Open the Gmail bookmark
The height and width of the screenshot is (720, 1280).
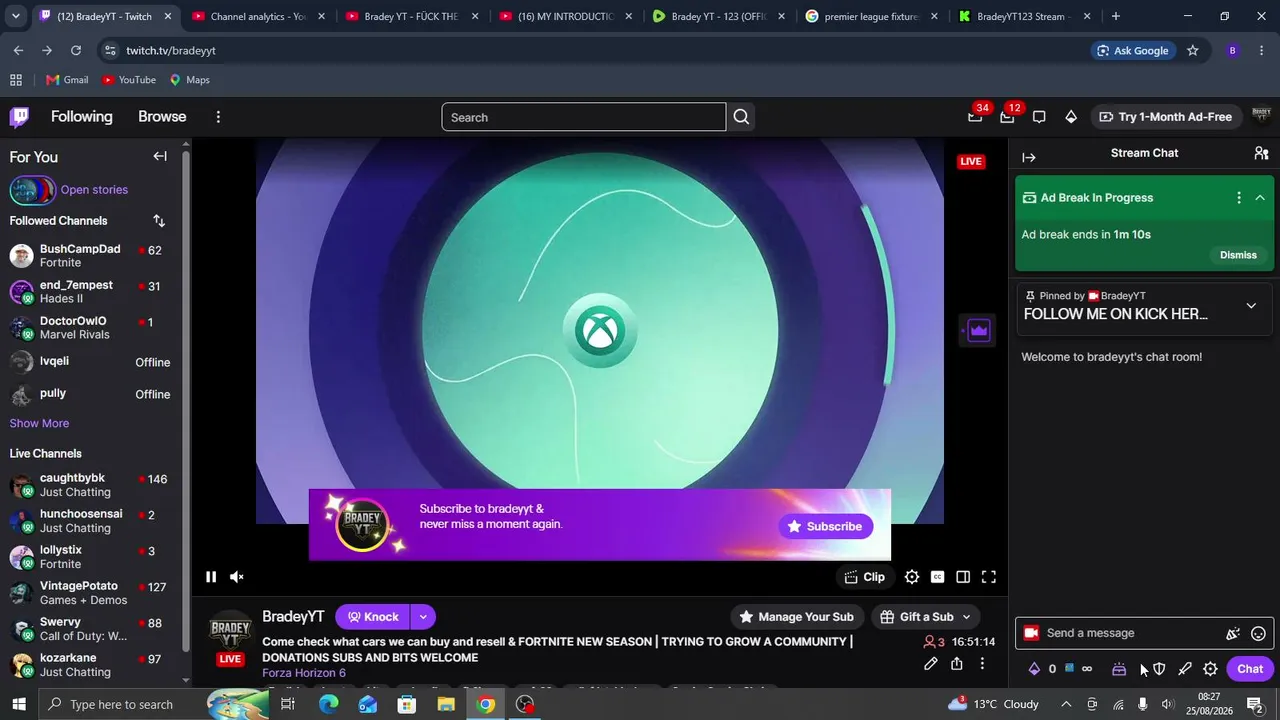[67, 80]
